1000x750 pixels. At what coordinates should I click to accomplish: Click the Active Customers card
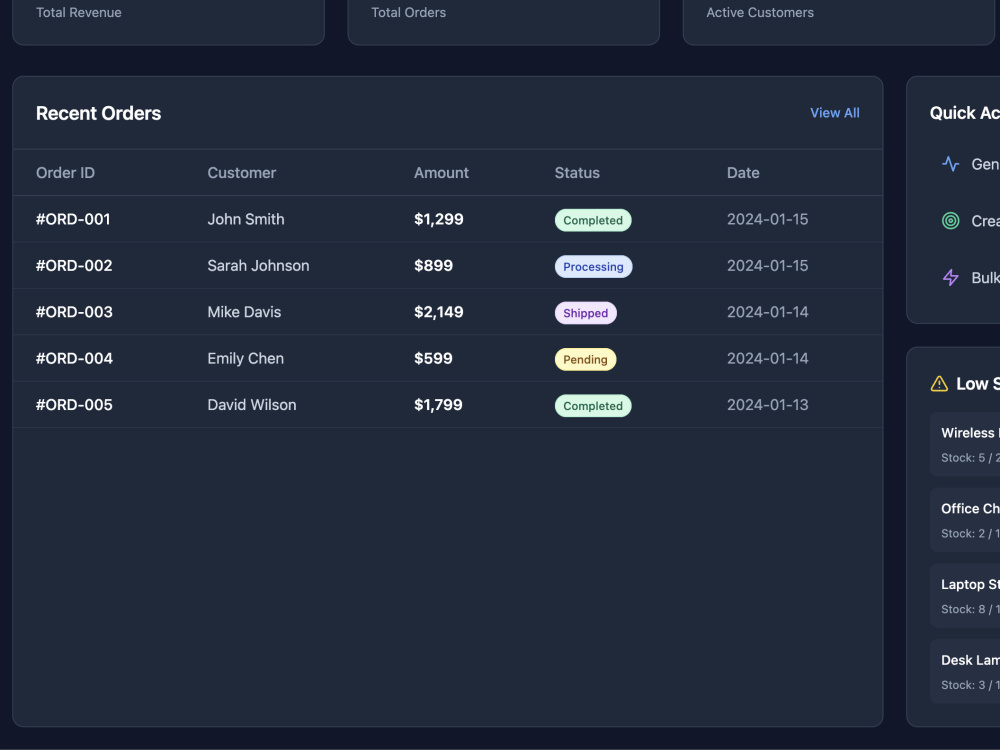click(x=839, y=22)
